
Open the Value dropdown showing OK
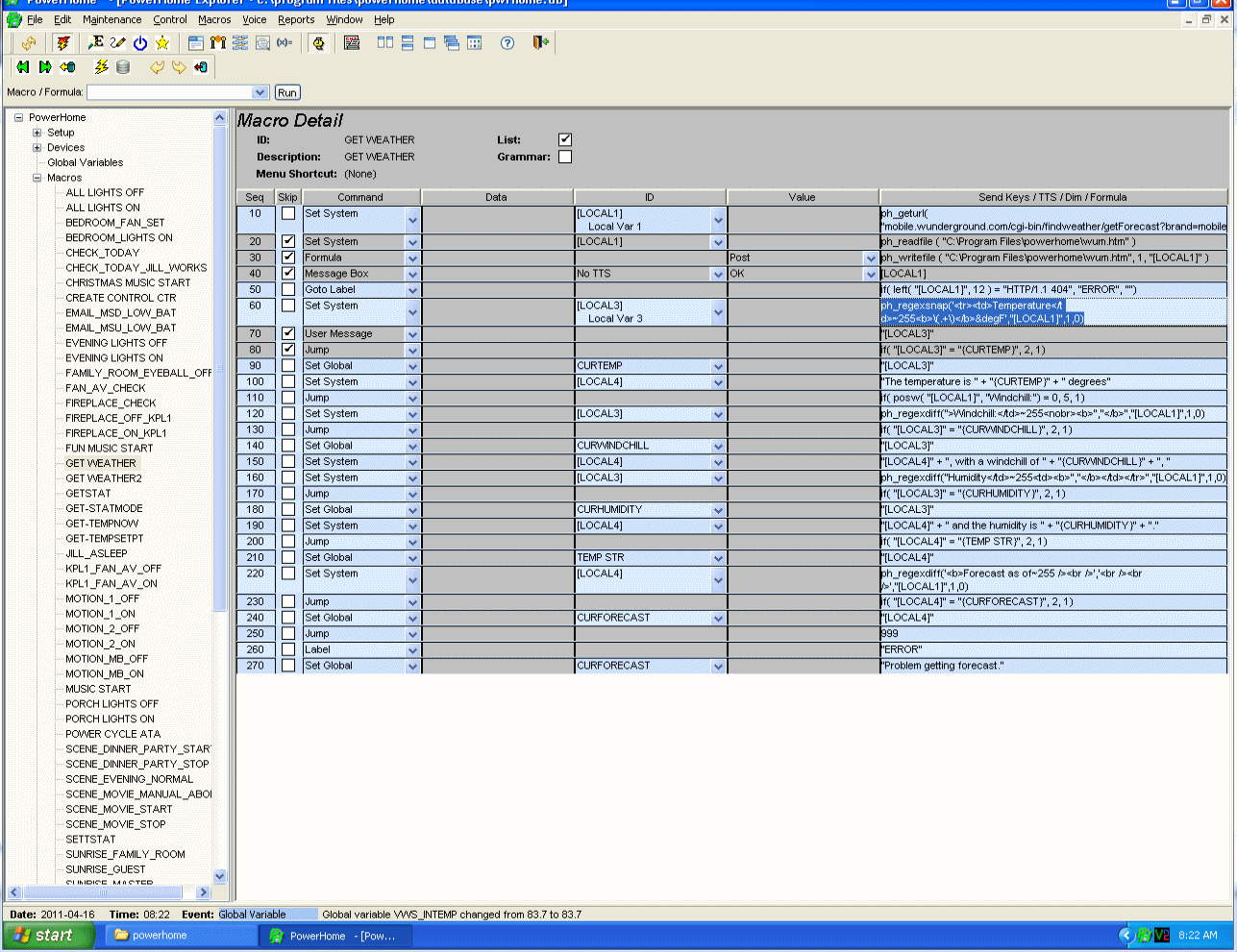(x=871, y=274)
